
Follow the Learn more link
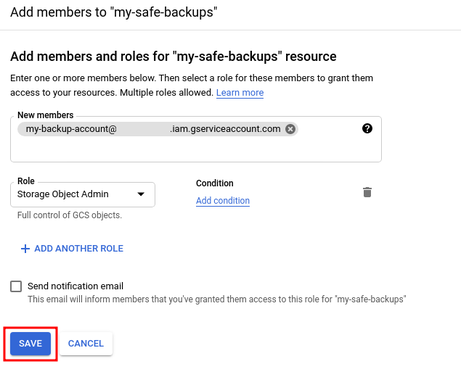[x=240, y=93]
